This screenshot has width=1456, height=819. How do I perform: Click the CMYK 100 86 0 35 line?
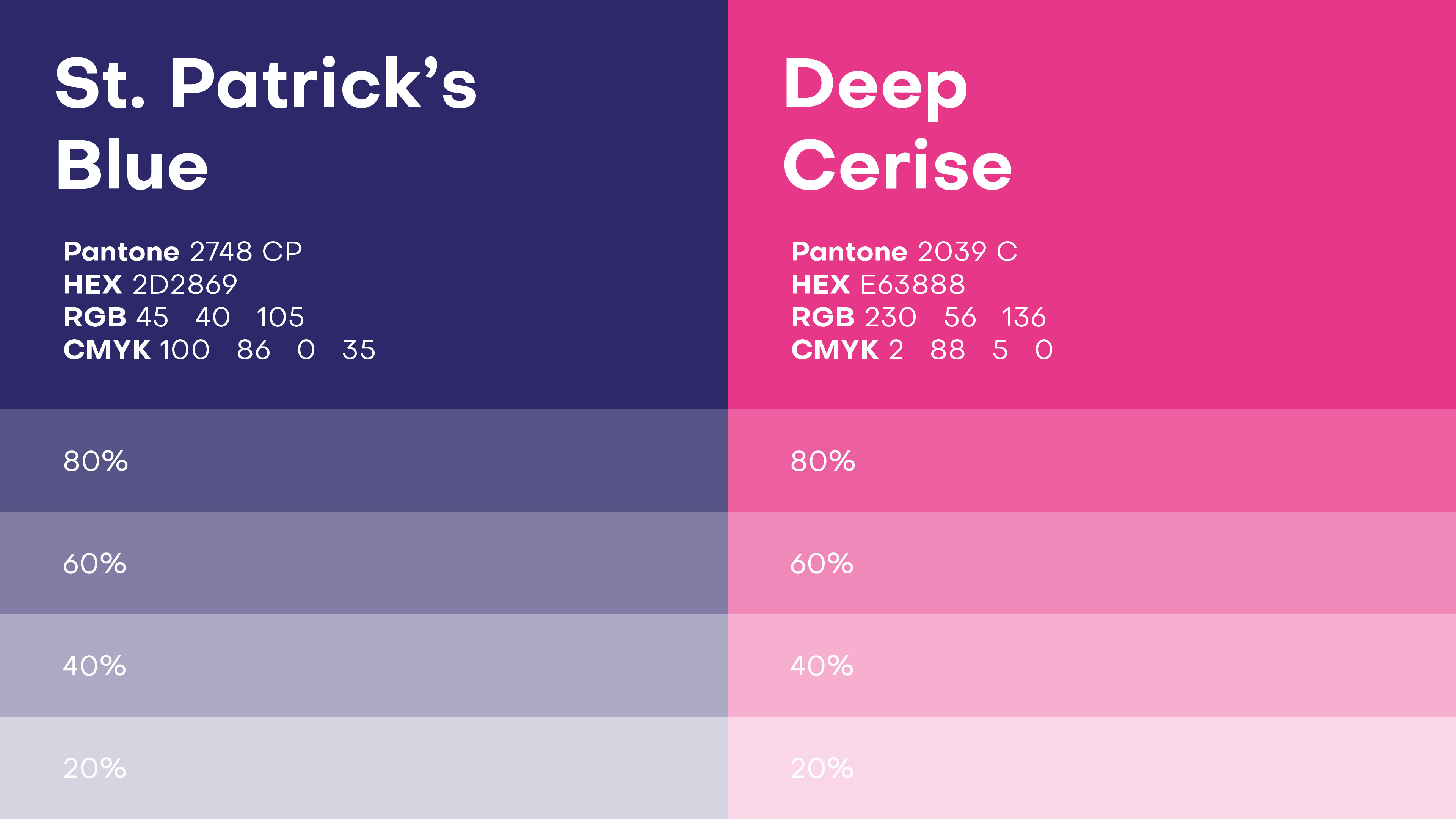219,350
